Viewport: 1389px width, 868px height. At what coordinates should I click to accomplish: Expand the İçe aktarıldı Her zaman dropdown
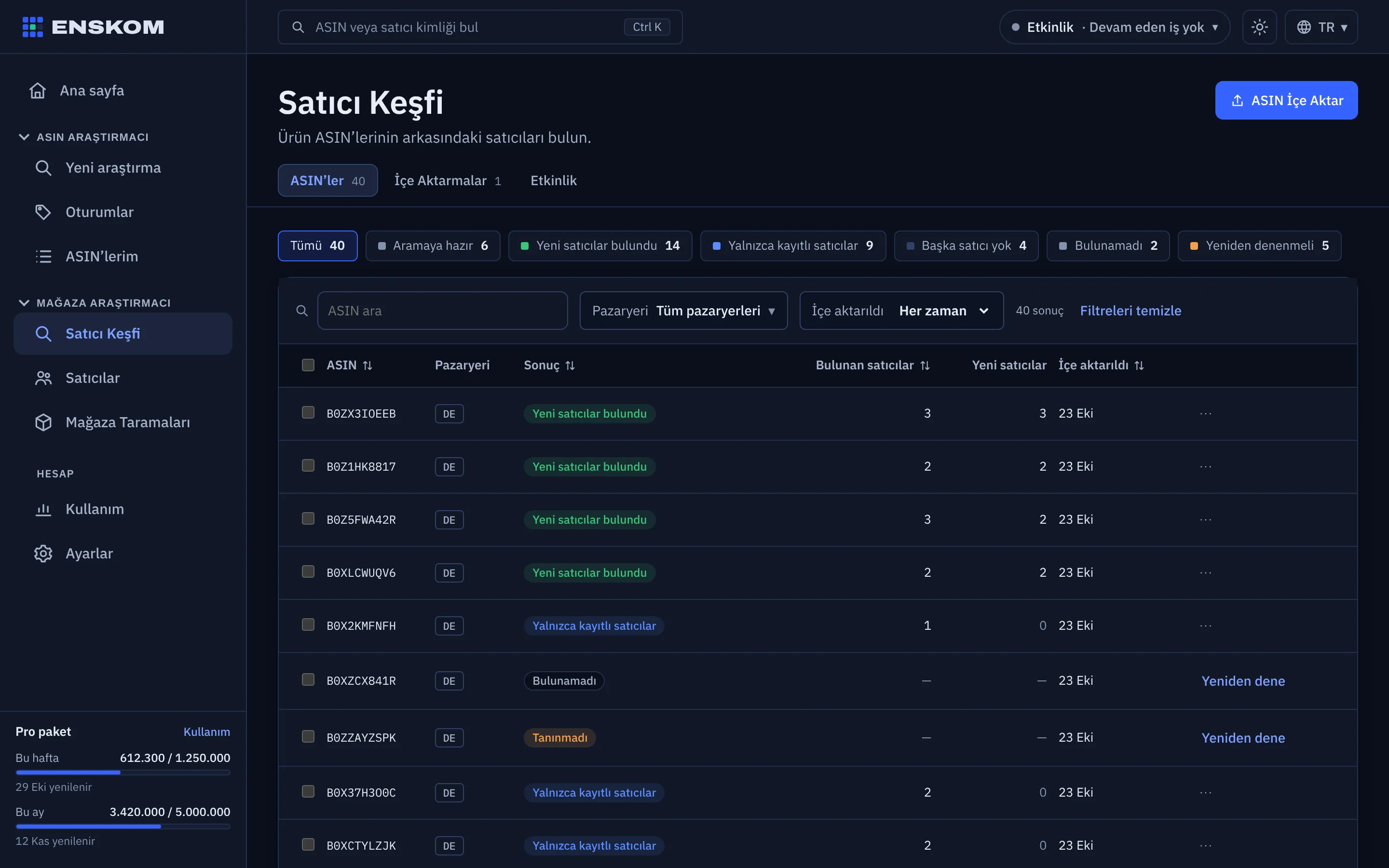tap(901, 311)
